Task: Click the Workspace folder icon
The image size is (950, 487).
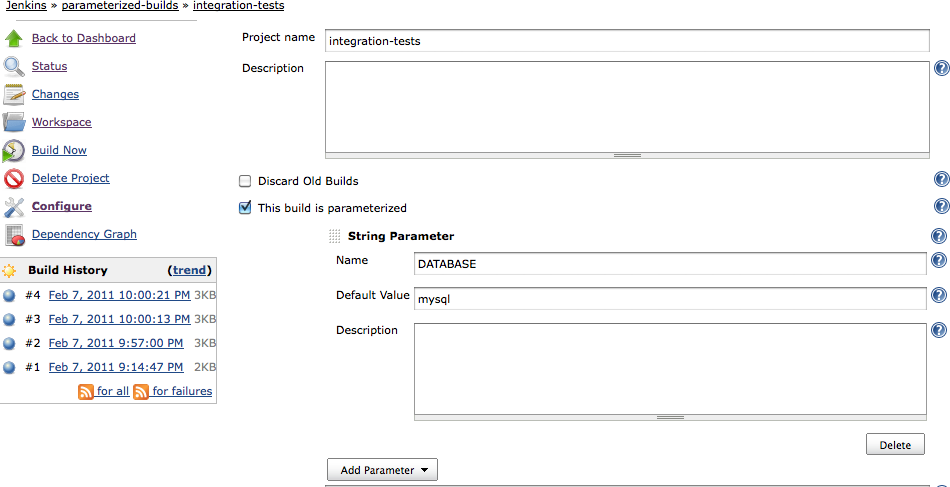Action: tap(13, 122)
